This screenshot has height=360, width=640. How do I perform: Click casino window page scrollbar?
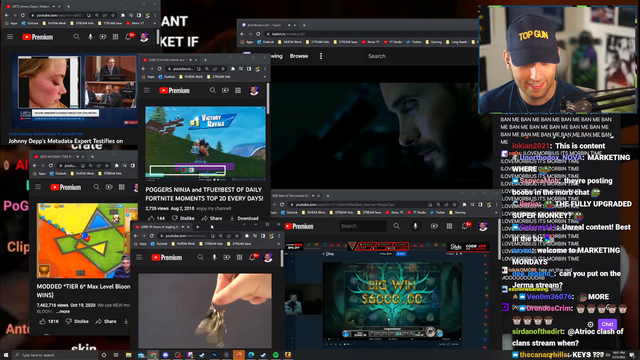(x=499, y=240)
